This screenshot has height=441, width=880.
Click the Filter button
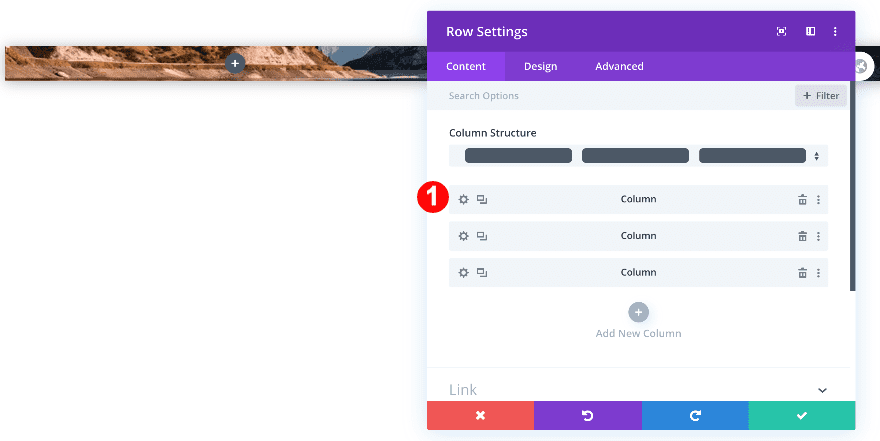click(821, 96)
